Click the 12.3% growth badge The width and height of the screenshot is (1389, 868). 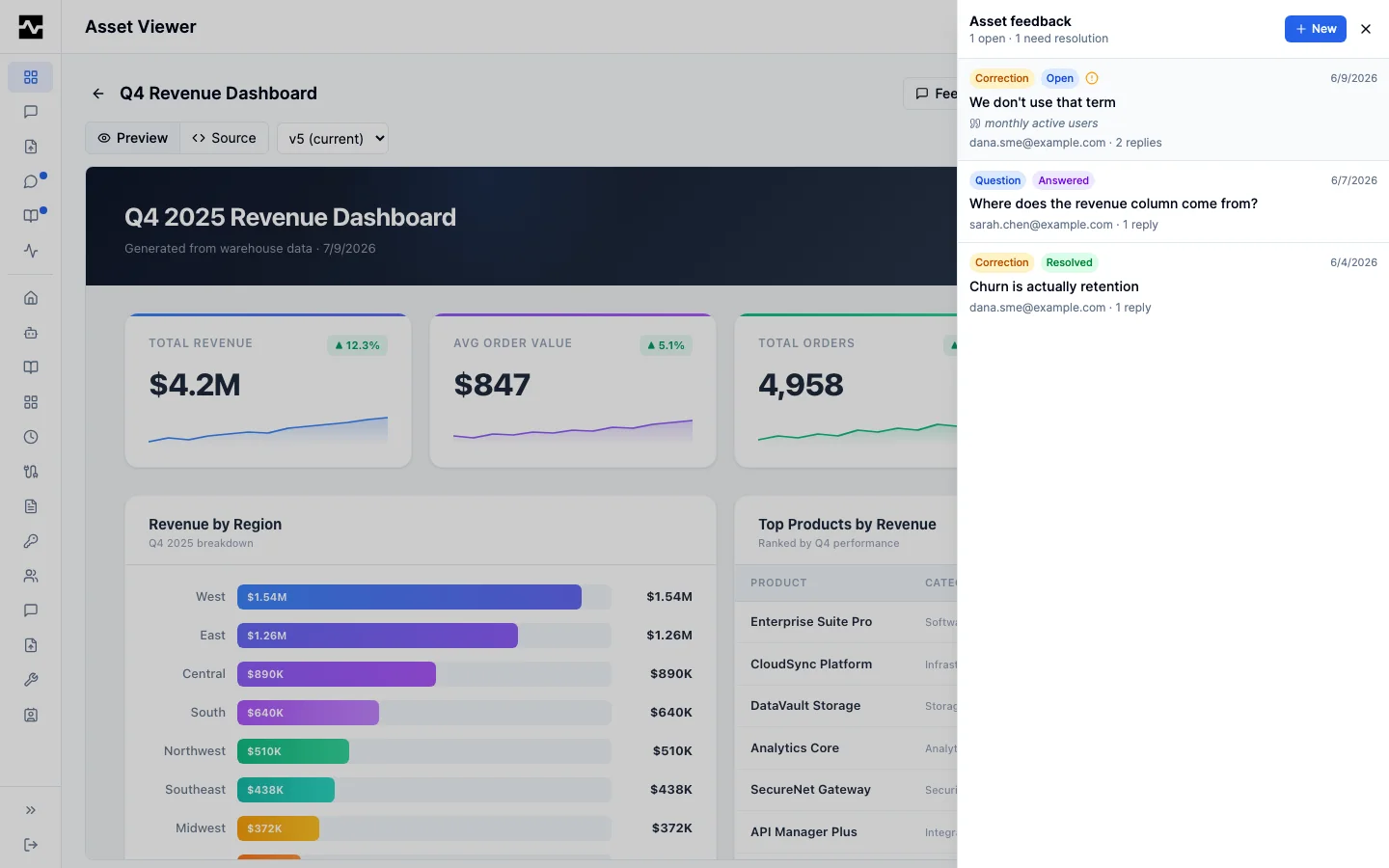click(x=357, y=345)
